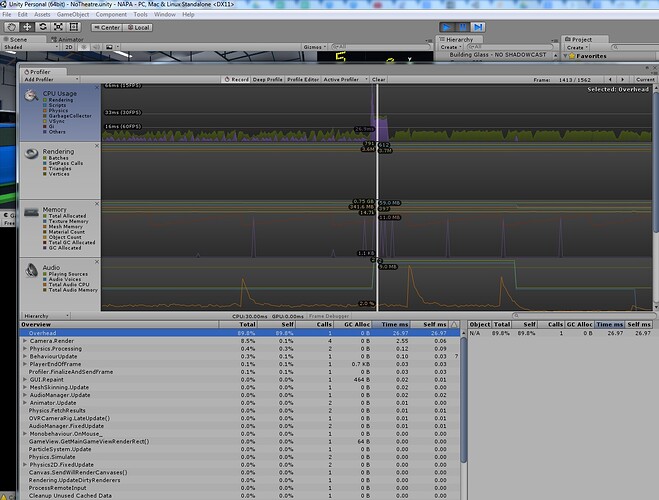Open scene effects image icon

pos(109,47)
